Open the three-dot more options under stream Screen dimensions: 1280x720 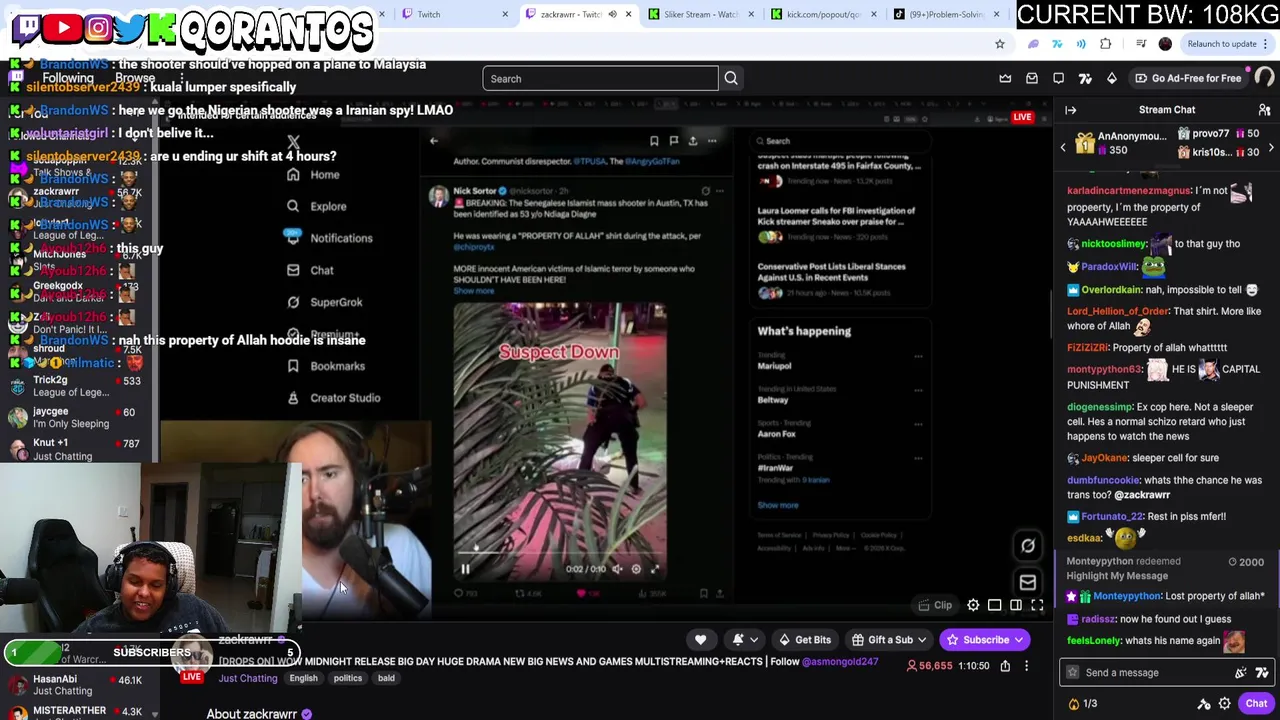tap(1026, 666)
